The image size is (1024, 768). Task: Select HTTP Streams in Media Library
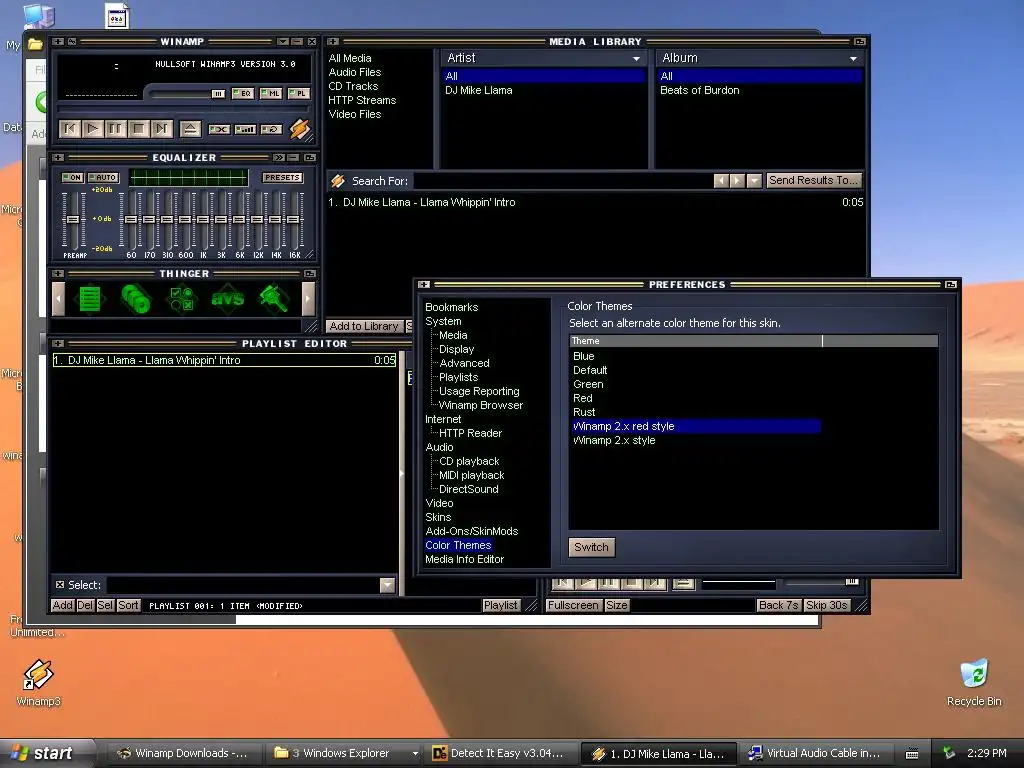click(362, 100)
